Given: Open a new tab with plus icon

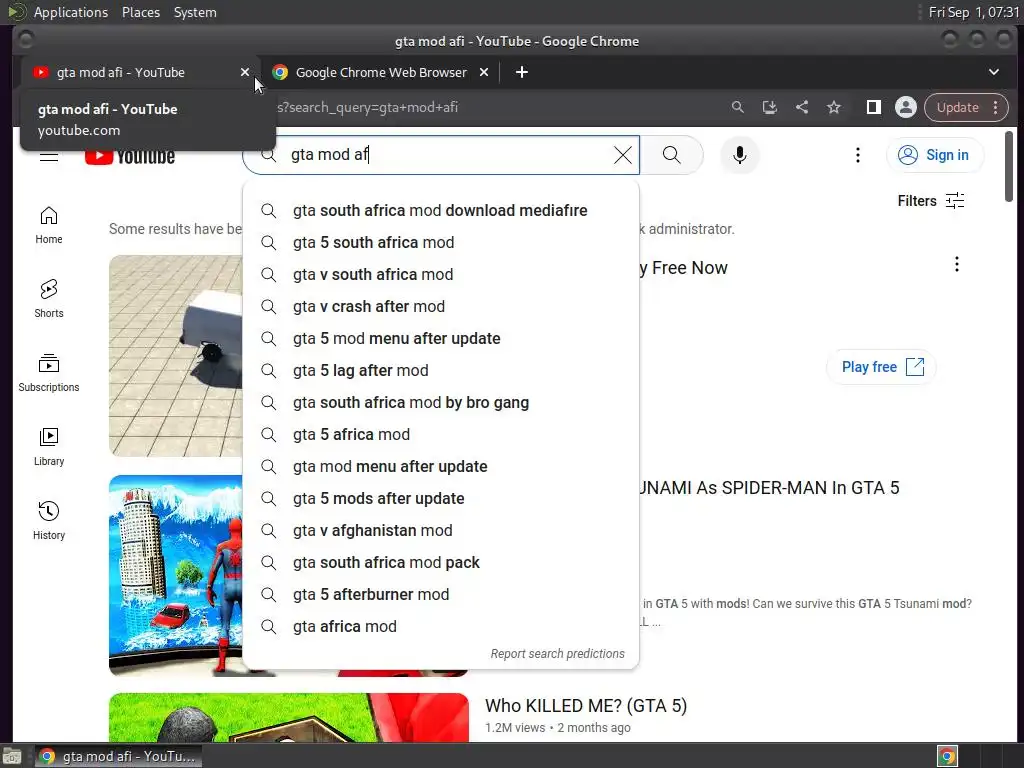Looking at the screenshot, I should click(x=521, y=72).
